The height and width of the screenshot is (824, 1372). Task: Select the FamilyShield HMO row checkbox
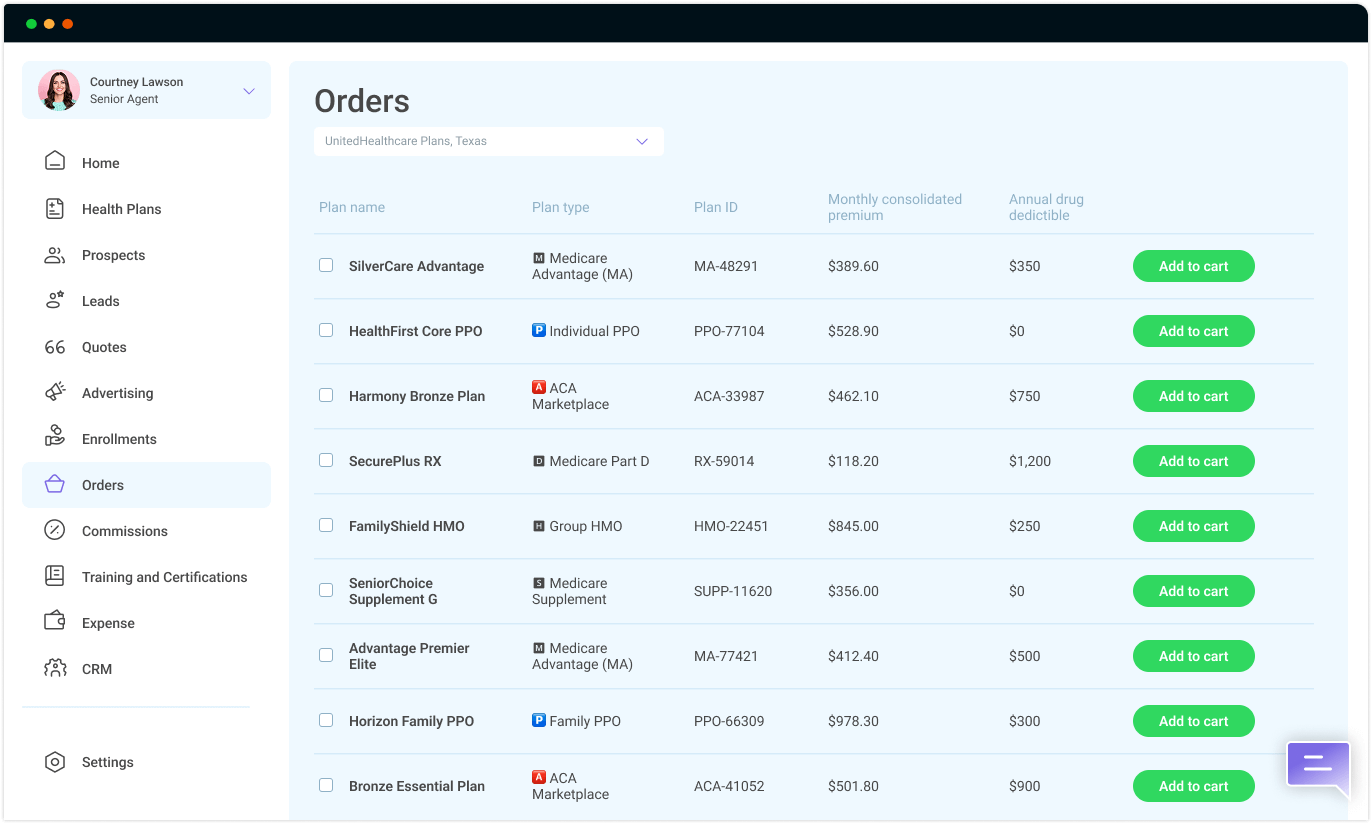(x=326, y=525)
